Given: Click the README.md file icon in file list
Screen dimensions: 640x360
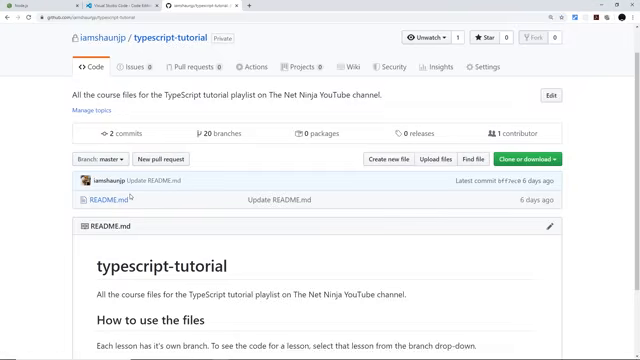Looking at the screenshot, I should (x=83, y=200).
